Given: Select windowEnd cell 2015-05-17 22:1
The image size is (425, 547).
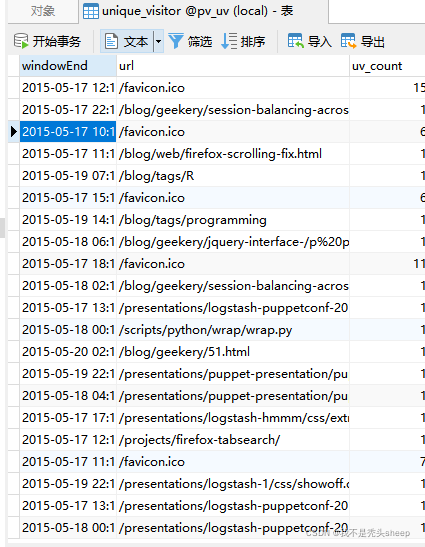Looking at the screenshot, I should click(x=68, y=110).
